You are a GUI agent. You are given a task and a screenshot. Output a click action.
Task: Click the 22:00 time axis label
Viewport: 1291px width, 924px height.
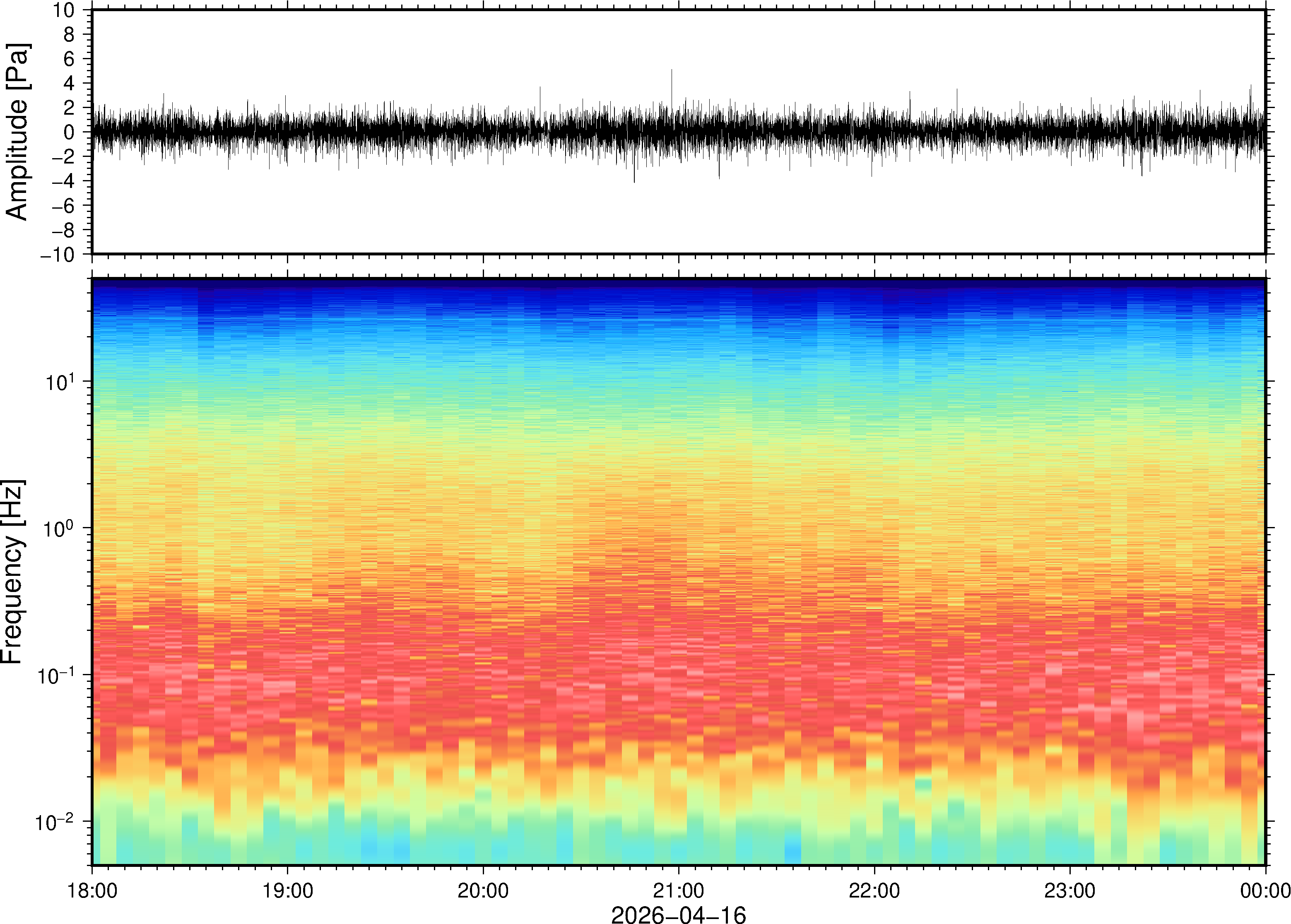point(874,890)
